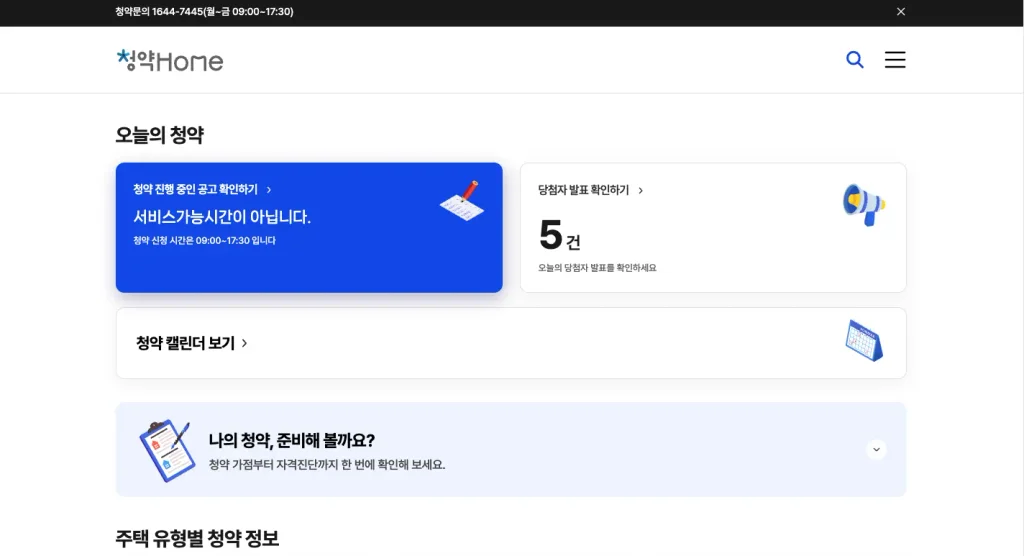
Task: Click the arrow beside 당첨자 발표 확인하기
Action: pyautogui.click(x=641, y=190)
